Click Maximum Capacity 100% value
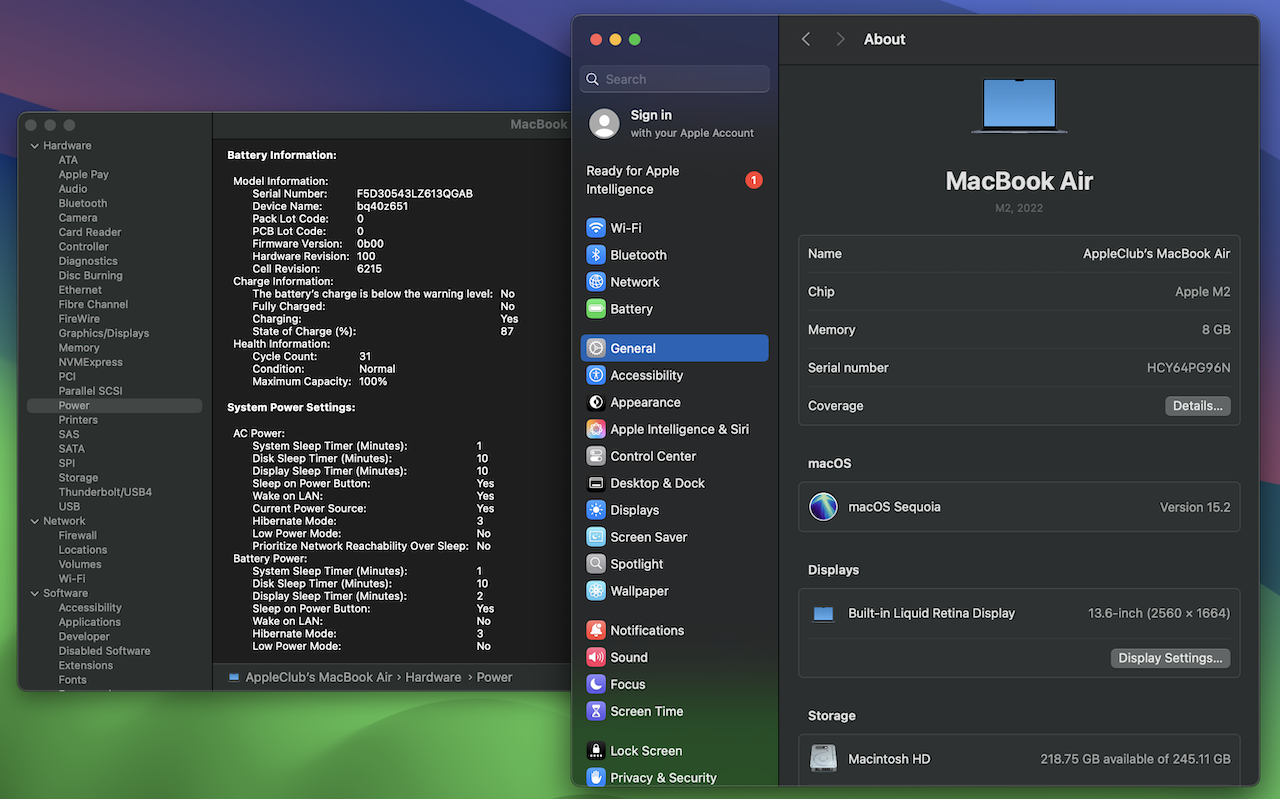The image size is (1280, 799). 373,382
